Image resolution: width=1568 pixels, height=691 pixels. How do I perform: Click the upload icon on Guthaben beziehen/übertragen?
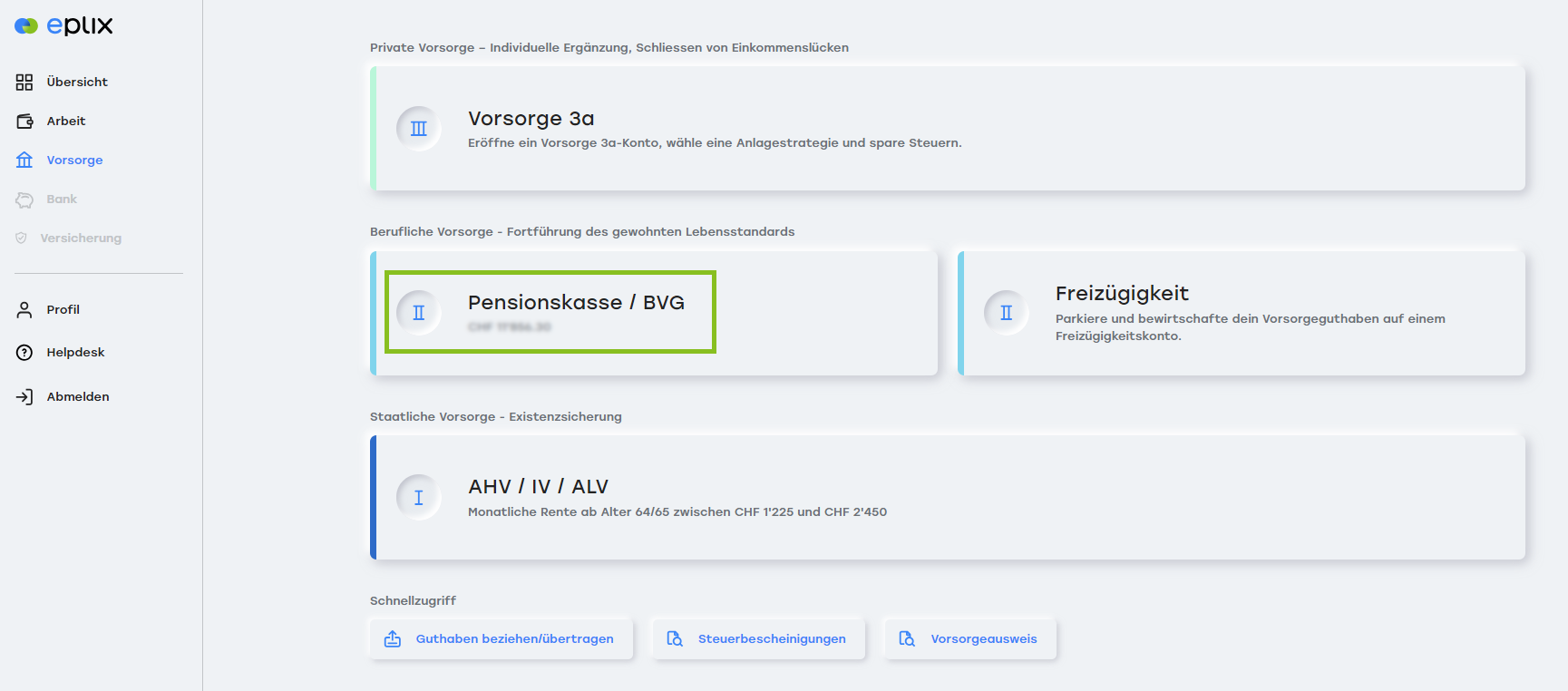tap(393, 639)
